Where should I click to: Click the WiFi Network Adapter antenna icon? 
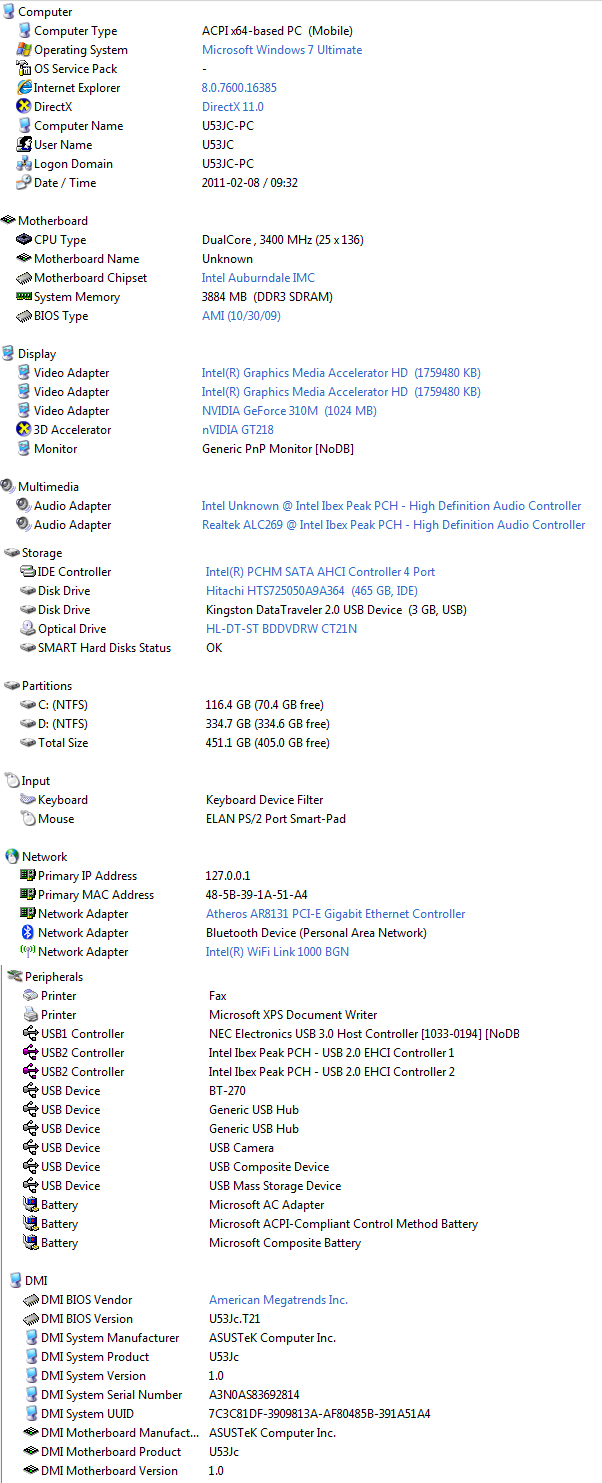click(28, 952)
